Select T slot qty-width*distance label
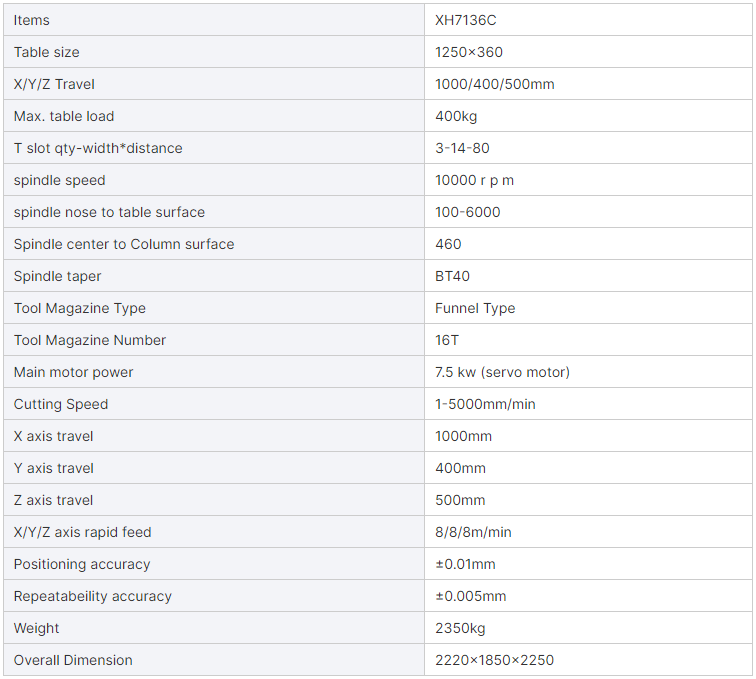The width and height of the screenshot is (756, 679). [98, 148]
